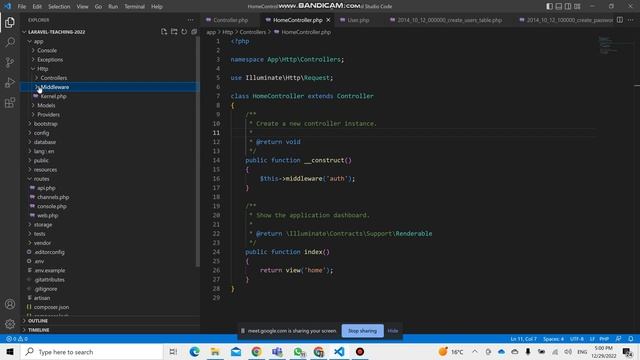
Task: Open Microsoft Edge from taskbar
Action: point(194,351)
